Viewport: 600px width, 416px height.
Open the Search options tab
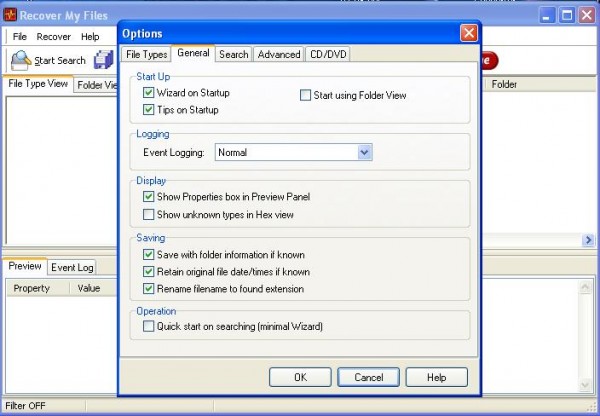pyautogui.click(x=234, y=54)
